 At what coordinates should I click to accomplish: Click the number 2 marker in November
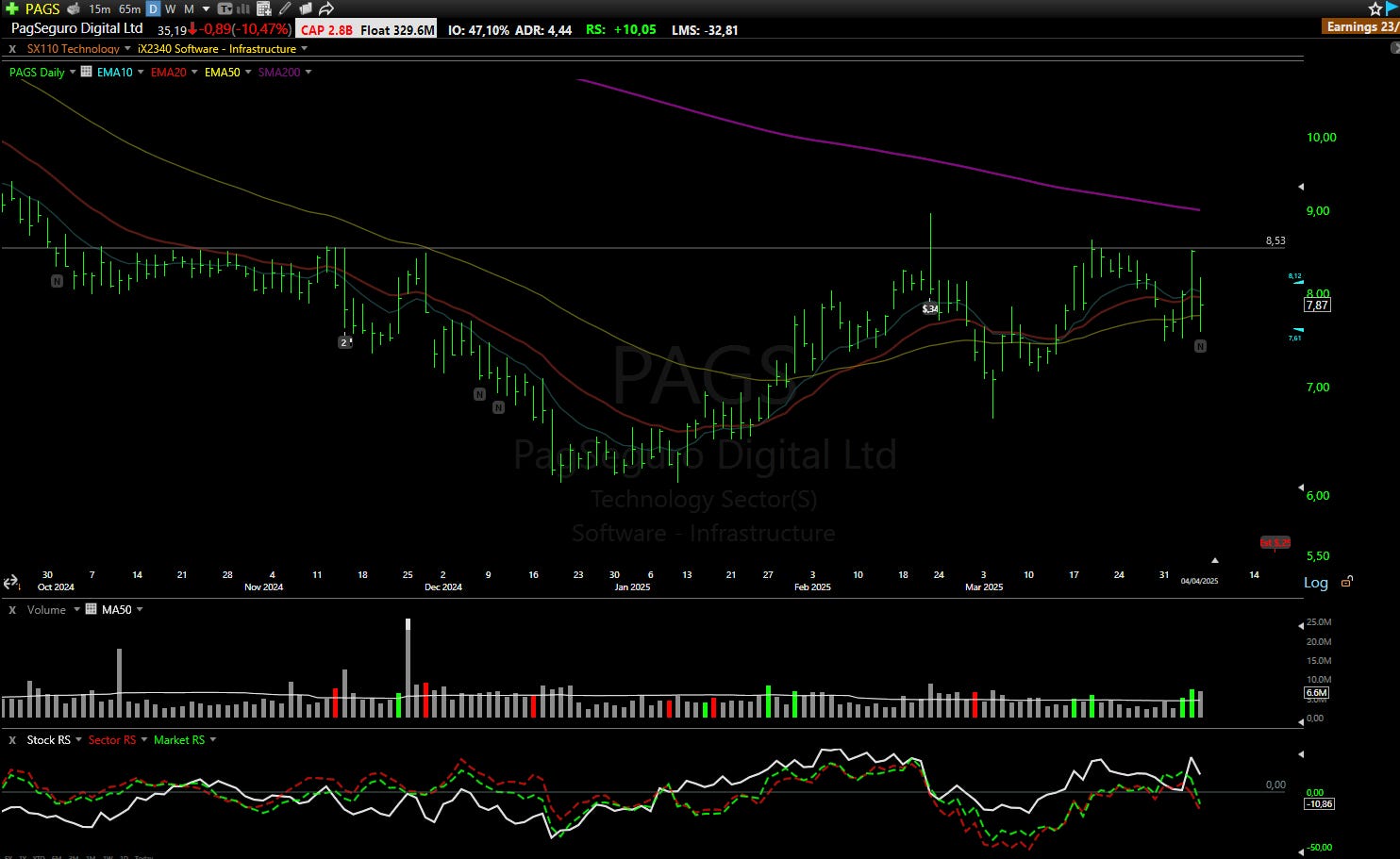[x=344, y=341]
